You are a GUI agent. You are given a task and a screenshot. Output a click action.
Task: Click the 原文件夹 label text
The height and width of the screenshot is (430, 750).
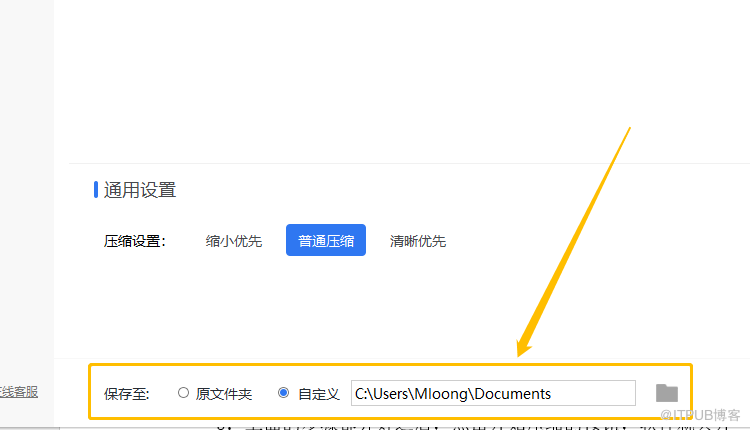[224, 394]
